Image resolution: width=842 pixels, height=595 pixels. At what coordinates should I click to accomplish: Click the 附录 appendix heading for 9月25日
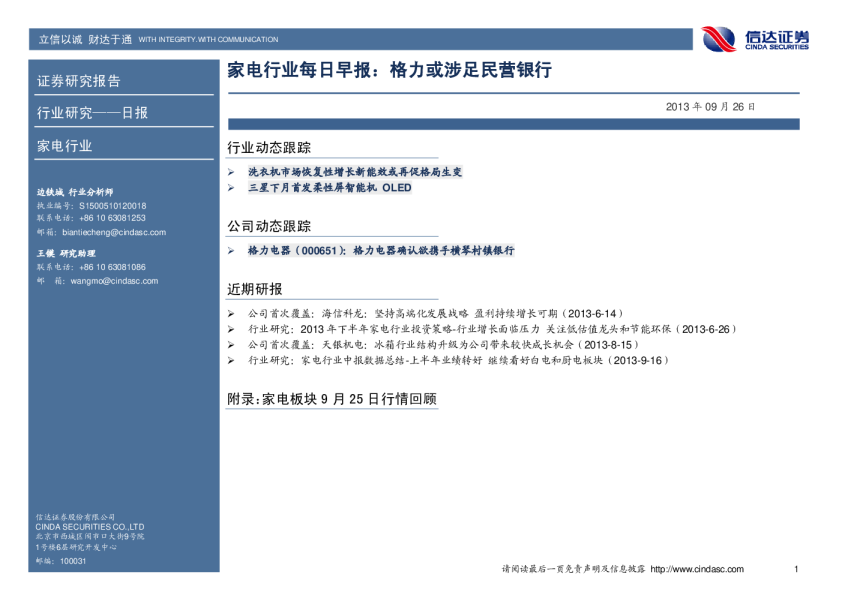pos(332,399)
